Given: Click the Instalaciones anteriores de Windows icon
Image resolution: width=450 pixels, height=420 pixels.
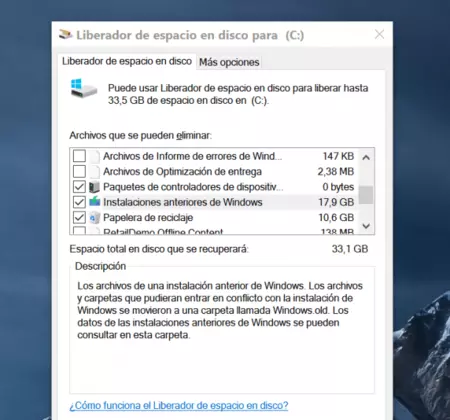Looking at the screenshot, I should [95, 202].
